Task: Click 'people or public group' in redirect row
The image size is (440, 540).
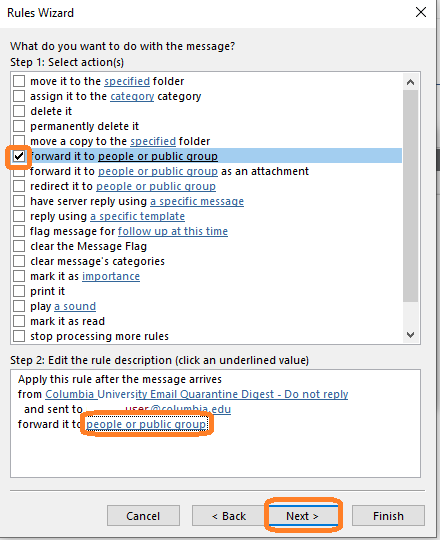Action: click(156, 186)
